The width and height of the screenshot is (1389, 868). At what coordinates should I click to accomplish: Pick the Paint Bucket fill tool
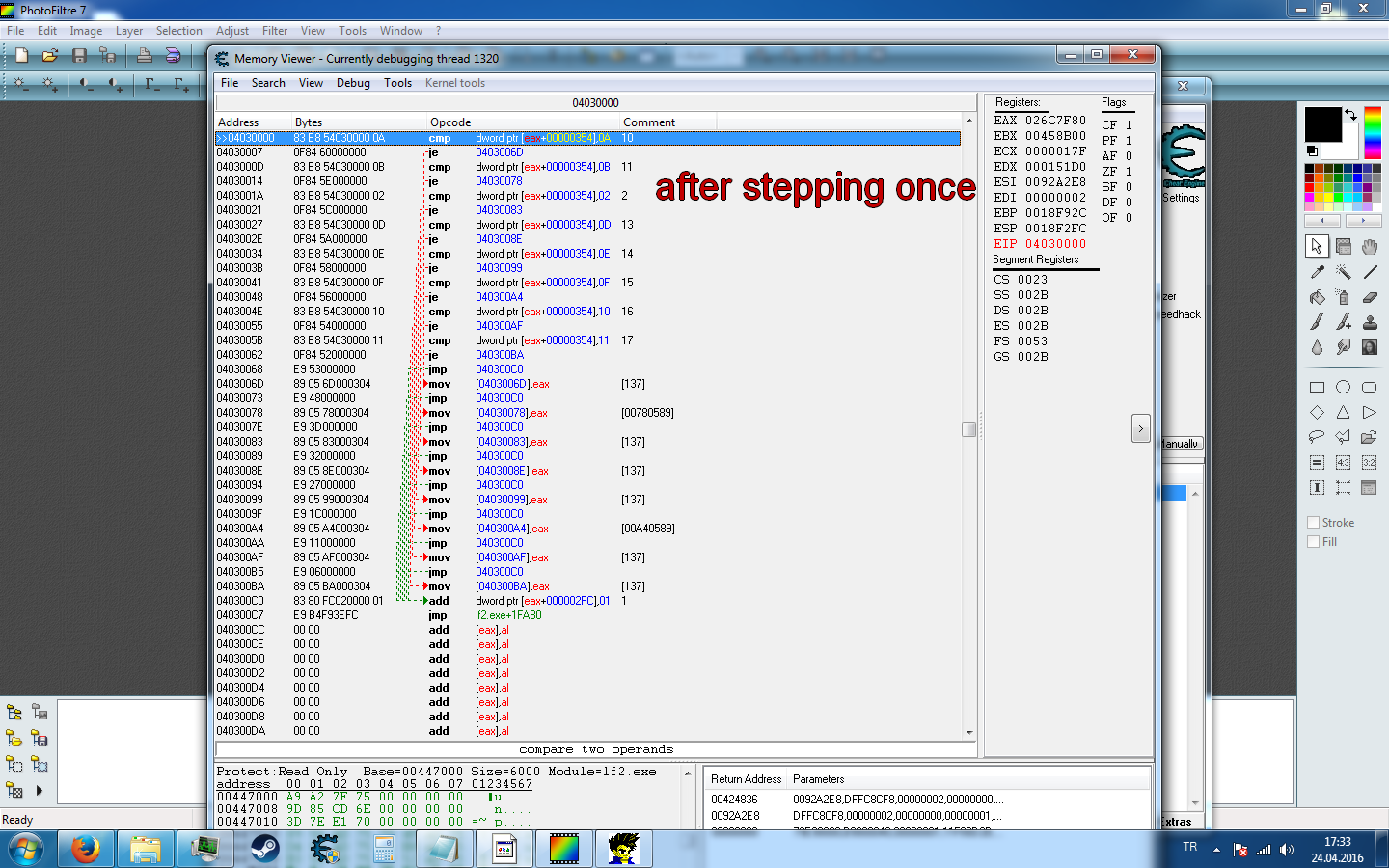pyautogui.click(x=1317, y=297)
